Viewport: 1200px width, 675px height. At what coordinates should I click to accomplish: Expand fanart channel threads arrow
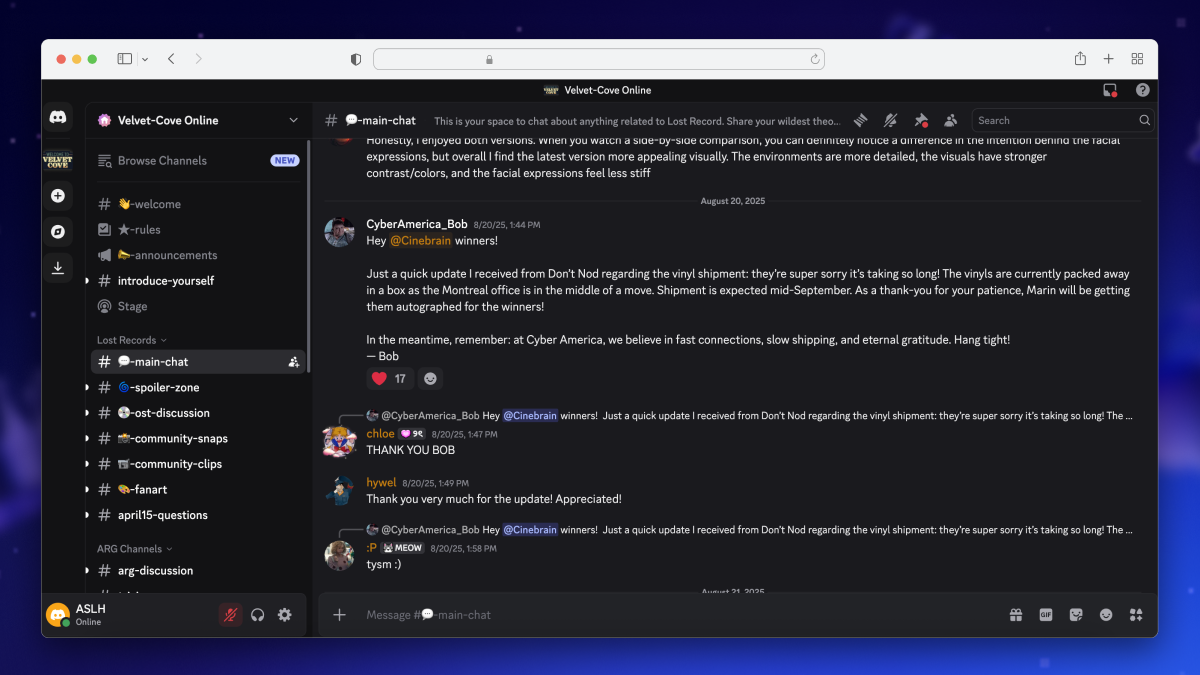pos(88,490)
